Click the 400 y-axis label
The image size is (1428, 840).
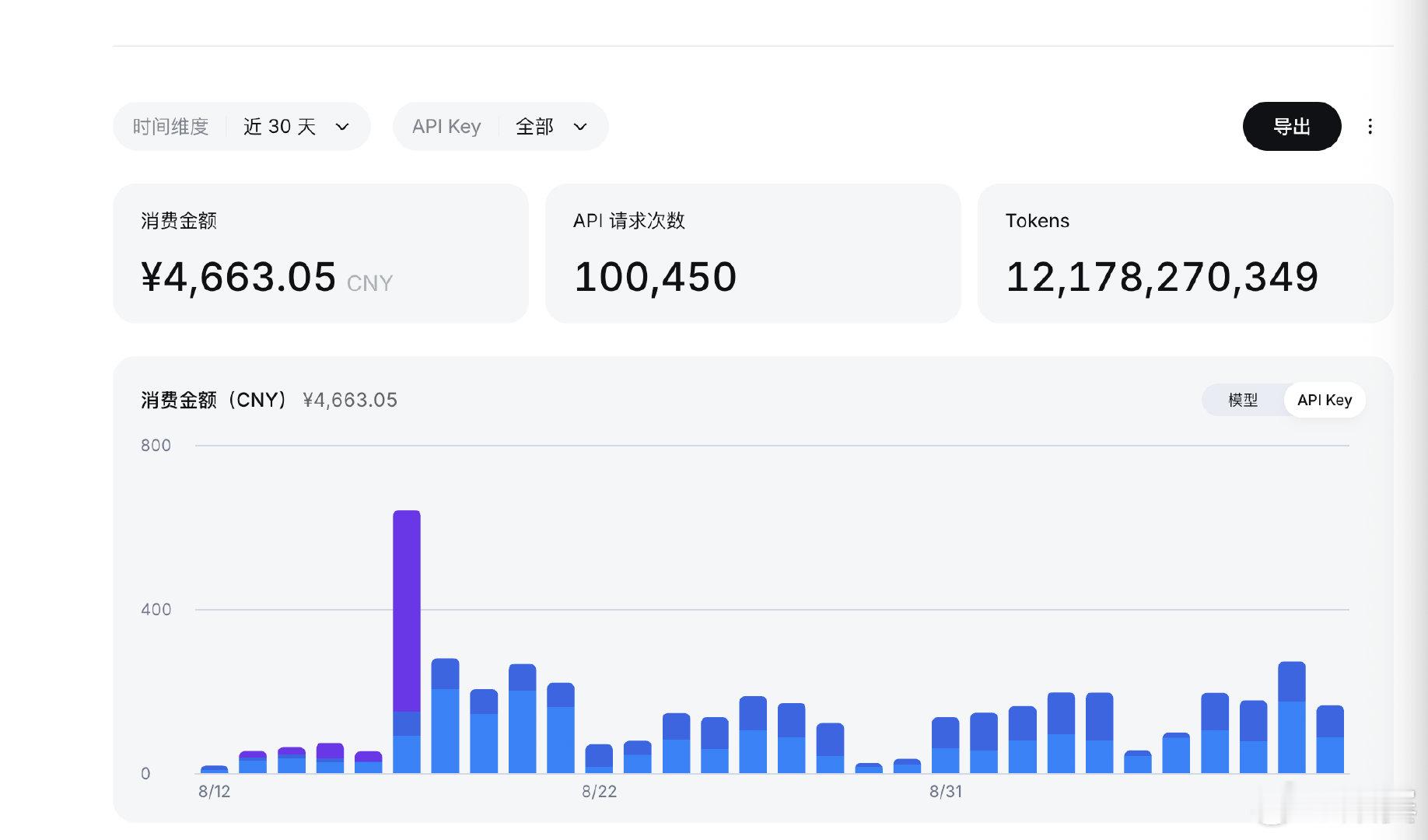[x=156, y=610]
